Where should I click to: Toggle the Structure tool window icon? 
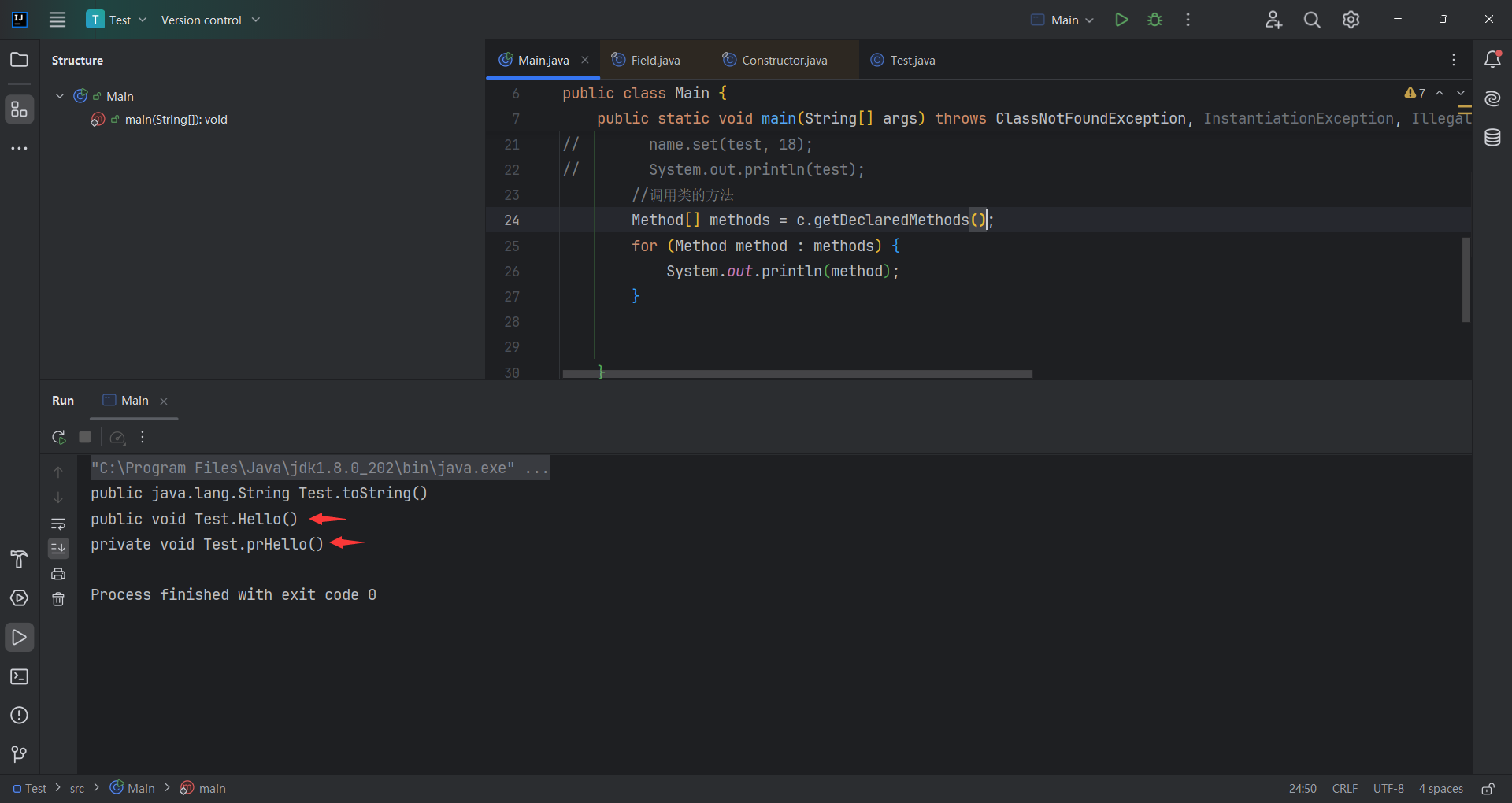pyautogui.click(x=19, y=109)
